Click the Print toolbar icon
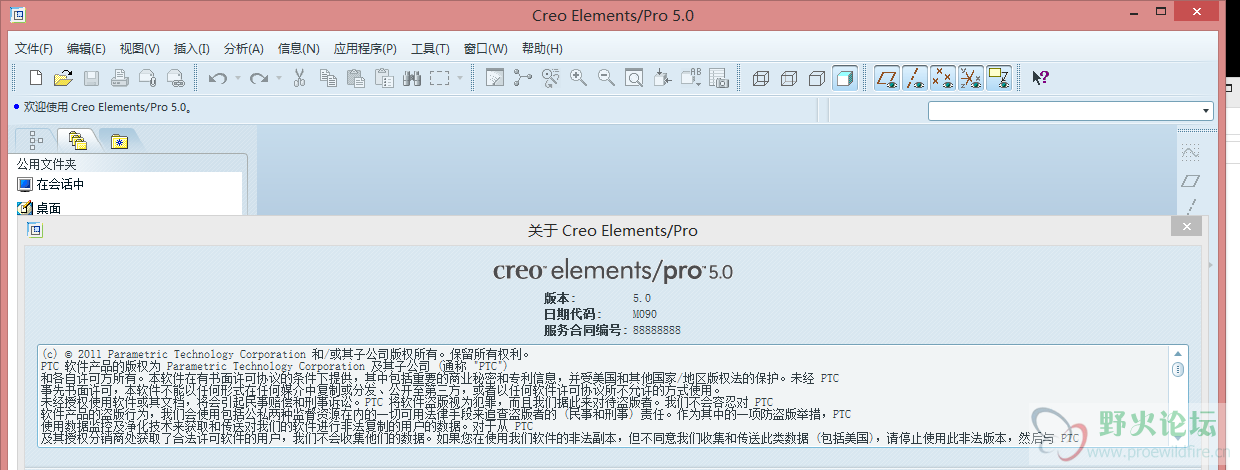The height and width of the screenshot is (470, 1240). click(119, 77)
